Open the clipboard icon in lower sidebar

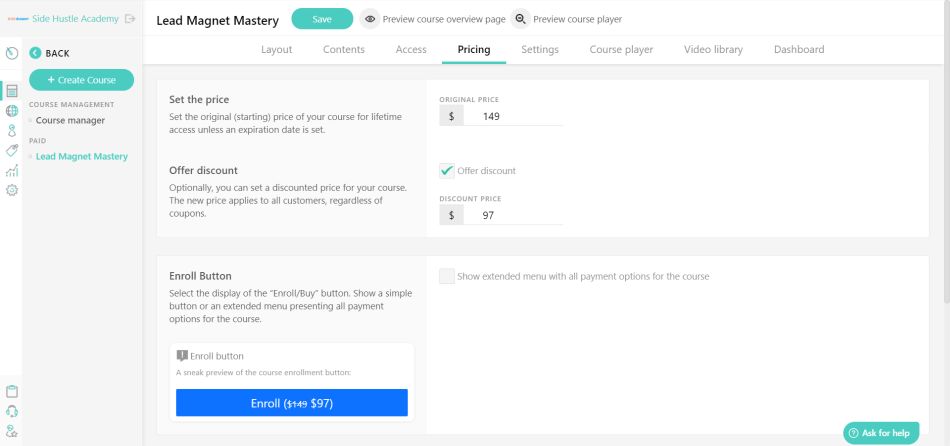12,391
